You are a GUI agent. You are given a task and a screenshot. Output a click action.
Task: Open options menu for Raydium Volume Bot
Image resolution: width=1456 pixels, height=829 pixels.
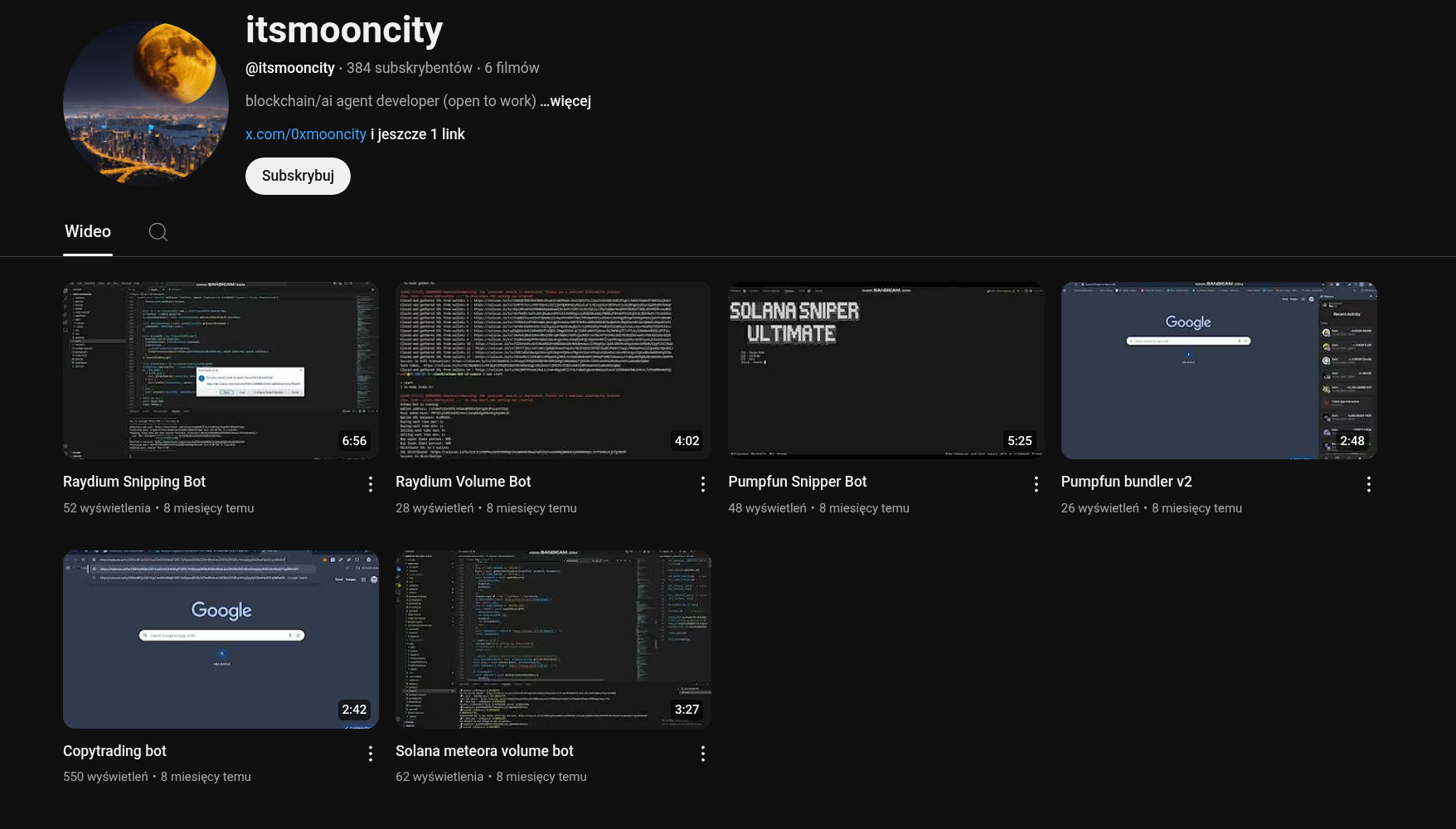click(703, 484)
